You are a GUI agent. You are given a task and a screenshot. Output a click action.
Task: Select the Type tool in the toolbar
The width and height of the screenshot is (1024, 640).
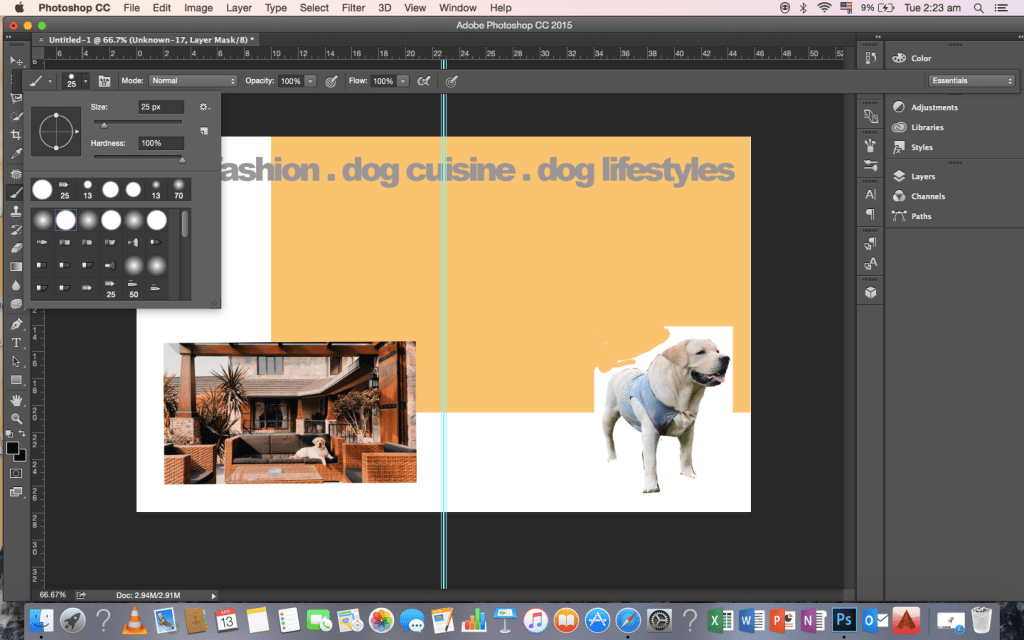tap(16, 342)
